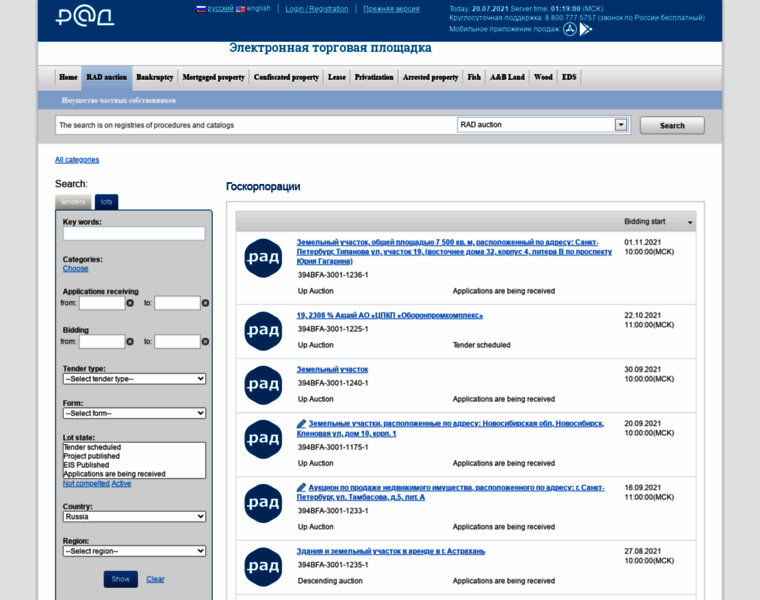The width and height of the screenshot is (760, 600).
Task: Clear the Bidding 'to' date
Action: point(206,342)
